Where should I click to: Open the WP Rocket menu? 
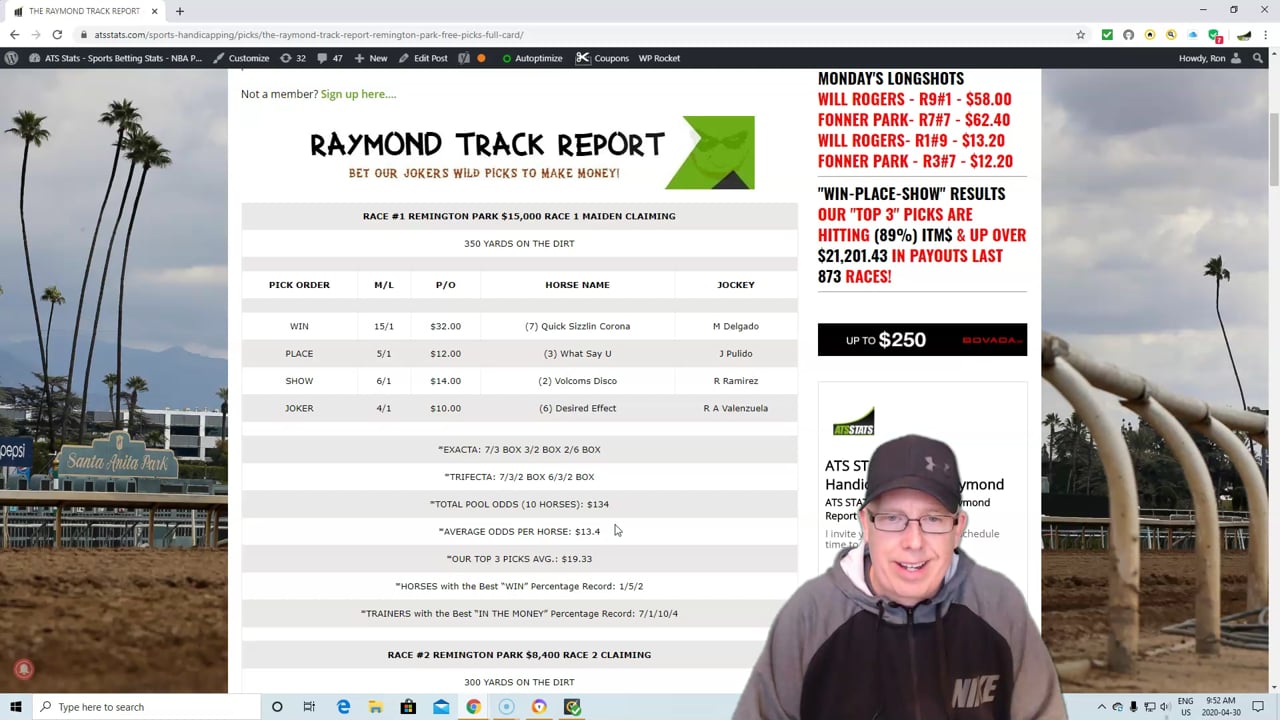[659, 58]
